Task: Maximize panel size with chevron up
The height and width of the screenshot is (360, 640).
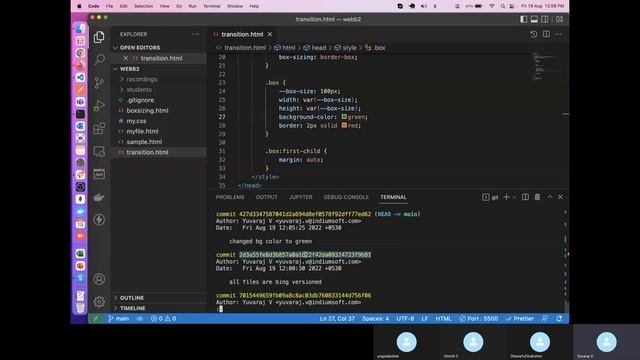Action: (x=550, y=197)
